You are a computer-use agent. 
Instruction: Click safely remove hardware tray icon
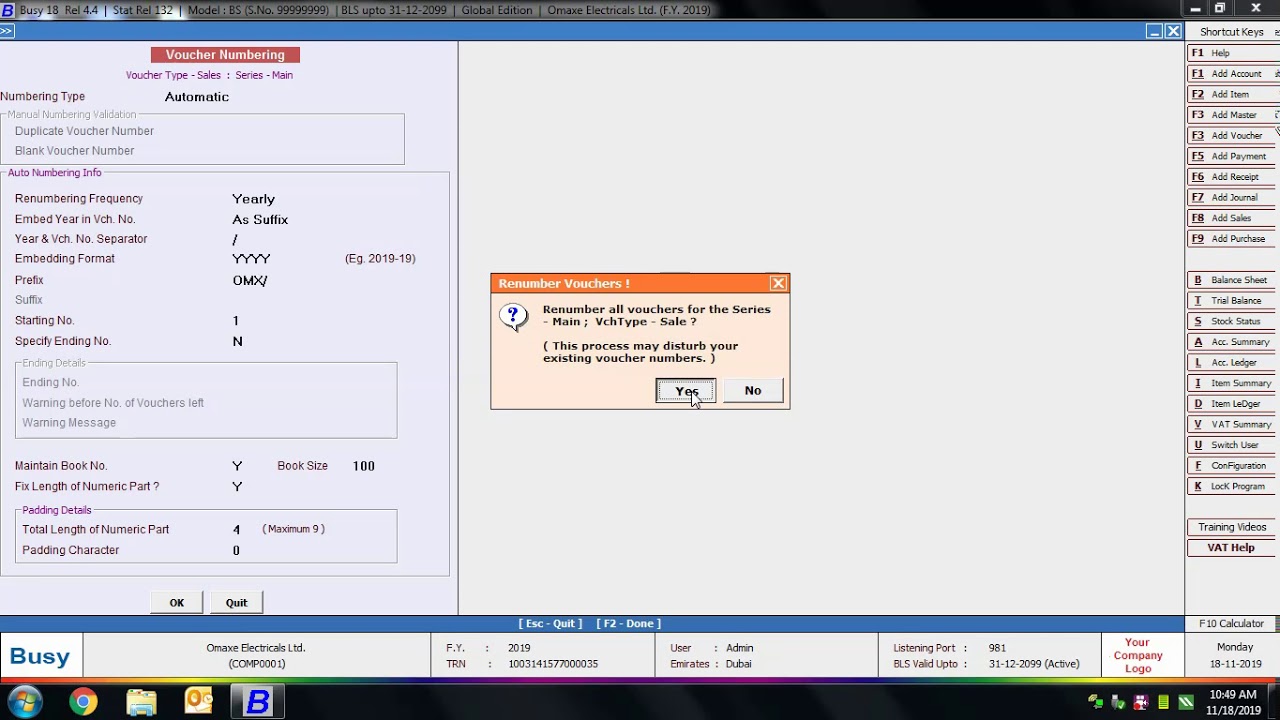pyautogui.click(x=1119, y=702)
